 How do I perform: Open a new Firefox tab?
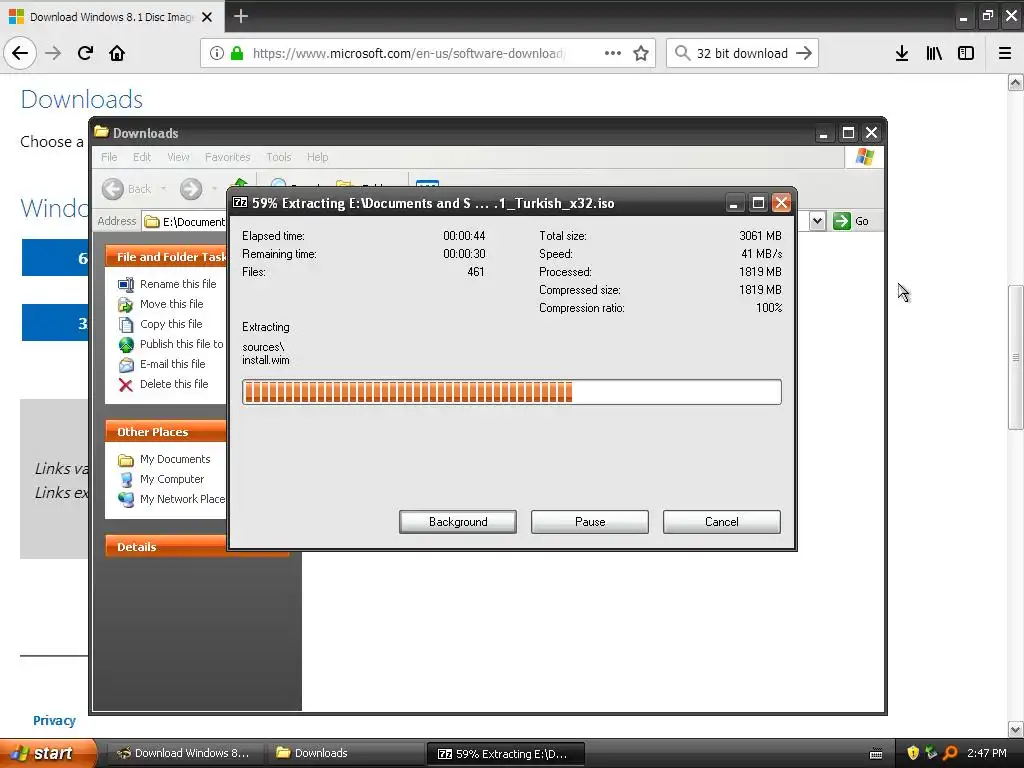coord(240,16)
